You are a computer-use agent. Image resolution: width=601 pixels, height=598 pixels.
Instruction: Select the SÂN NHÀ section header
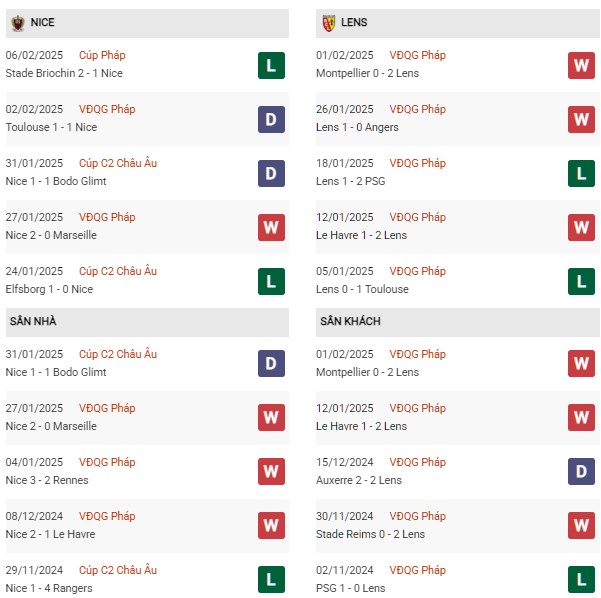point(147,321)
